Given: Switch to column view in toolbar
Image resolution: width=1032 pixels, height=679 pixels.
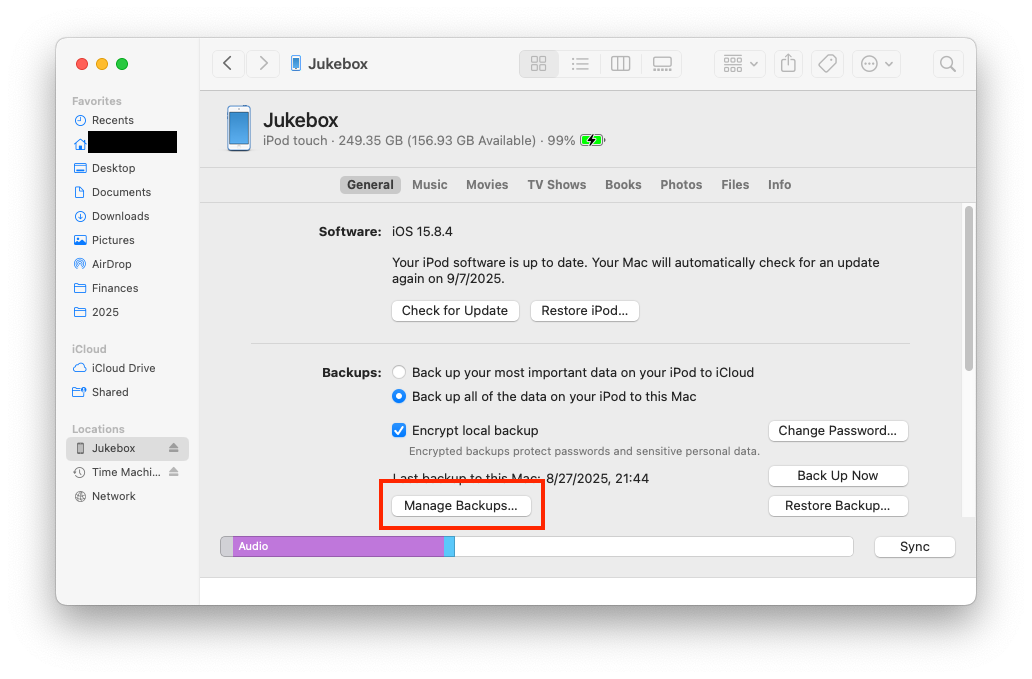Looking at the screenshot, I should [621, 64].
